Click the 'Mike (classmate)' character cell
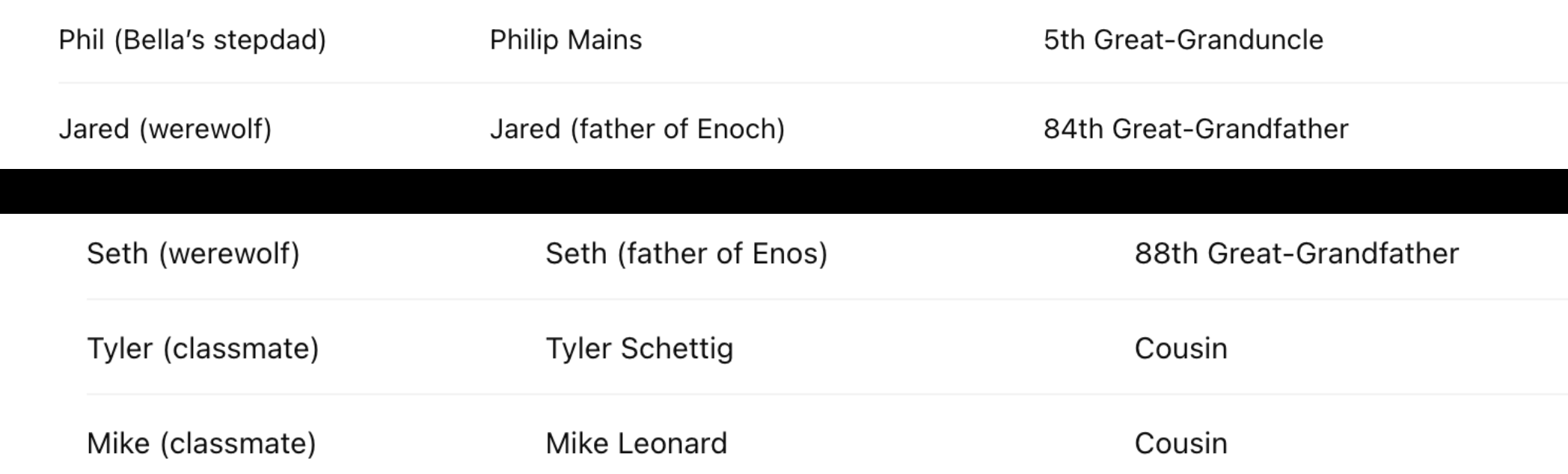 (201, 443)
